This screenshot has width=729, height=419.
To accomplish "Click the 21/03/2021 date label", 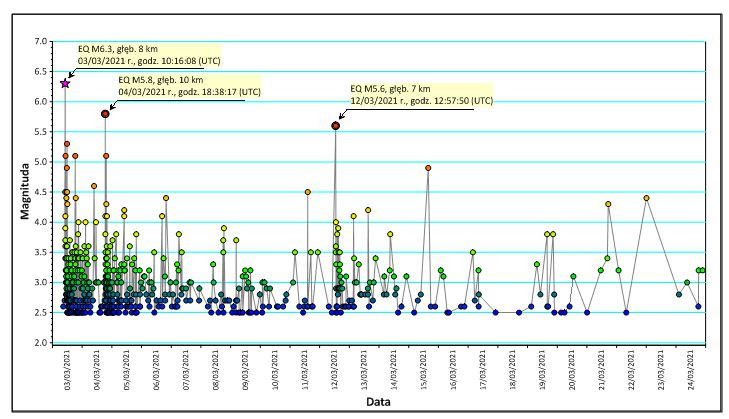I will (602, 370).
